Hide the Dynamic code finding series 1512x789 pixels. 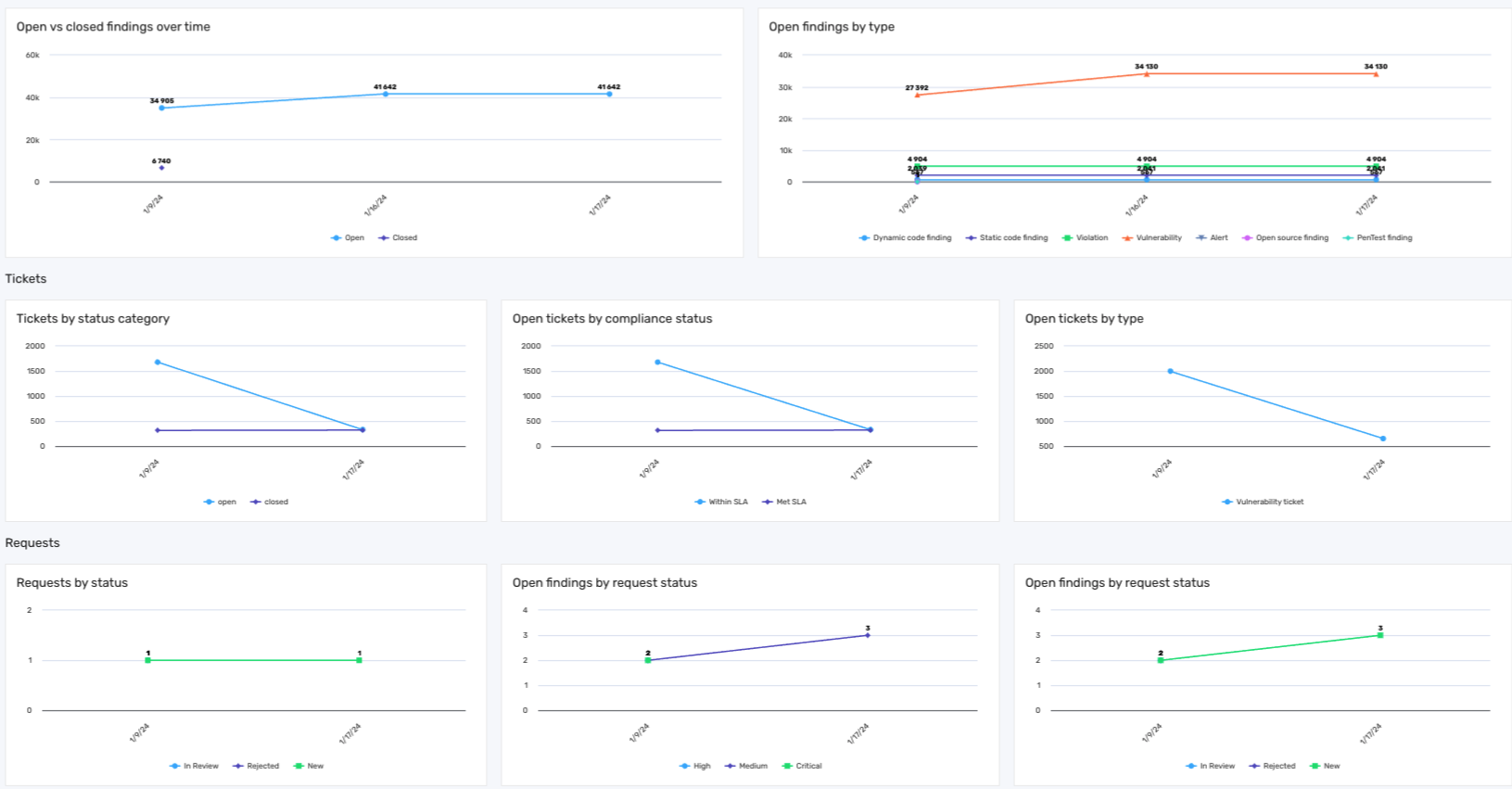[x=905, y=238]
